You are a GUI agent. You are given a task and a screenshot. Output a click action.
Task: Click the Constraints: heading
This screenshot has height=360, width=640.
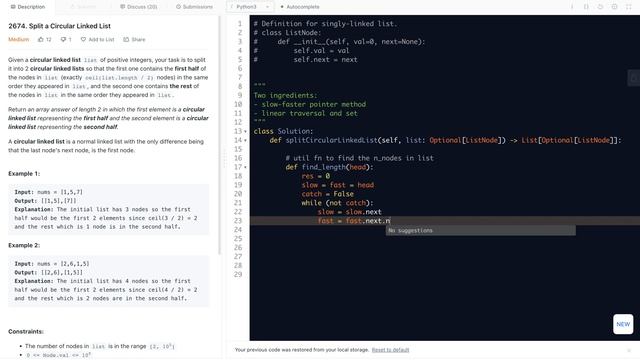[26, 331]
